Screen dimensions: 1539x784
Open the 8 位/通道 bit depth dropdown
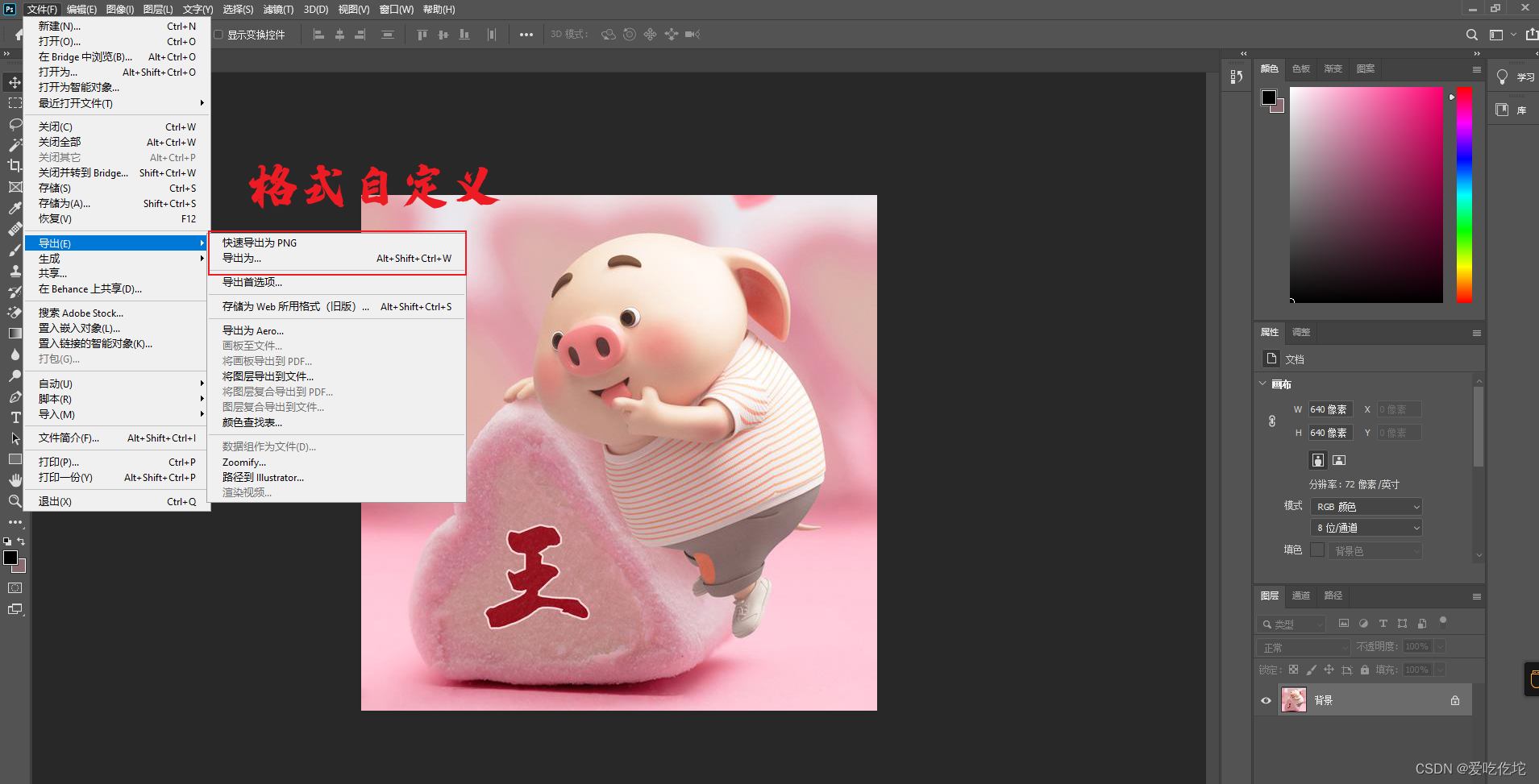coord(1366,528)
